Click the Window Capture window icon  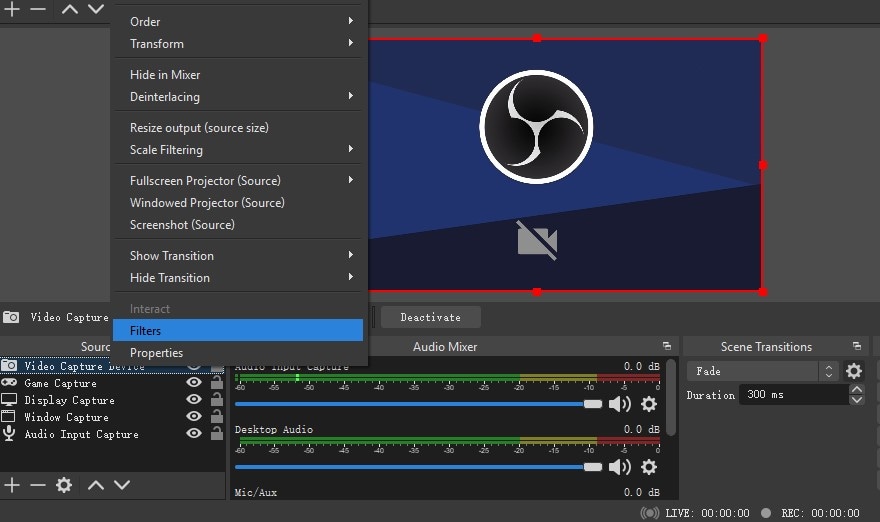coord(8,416)
